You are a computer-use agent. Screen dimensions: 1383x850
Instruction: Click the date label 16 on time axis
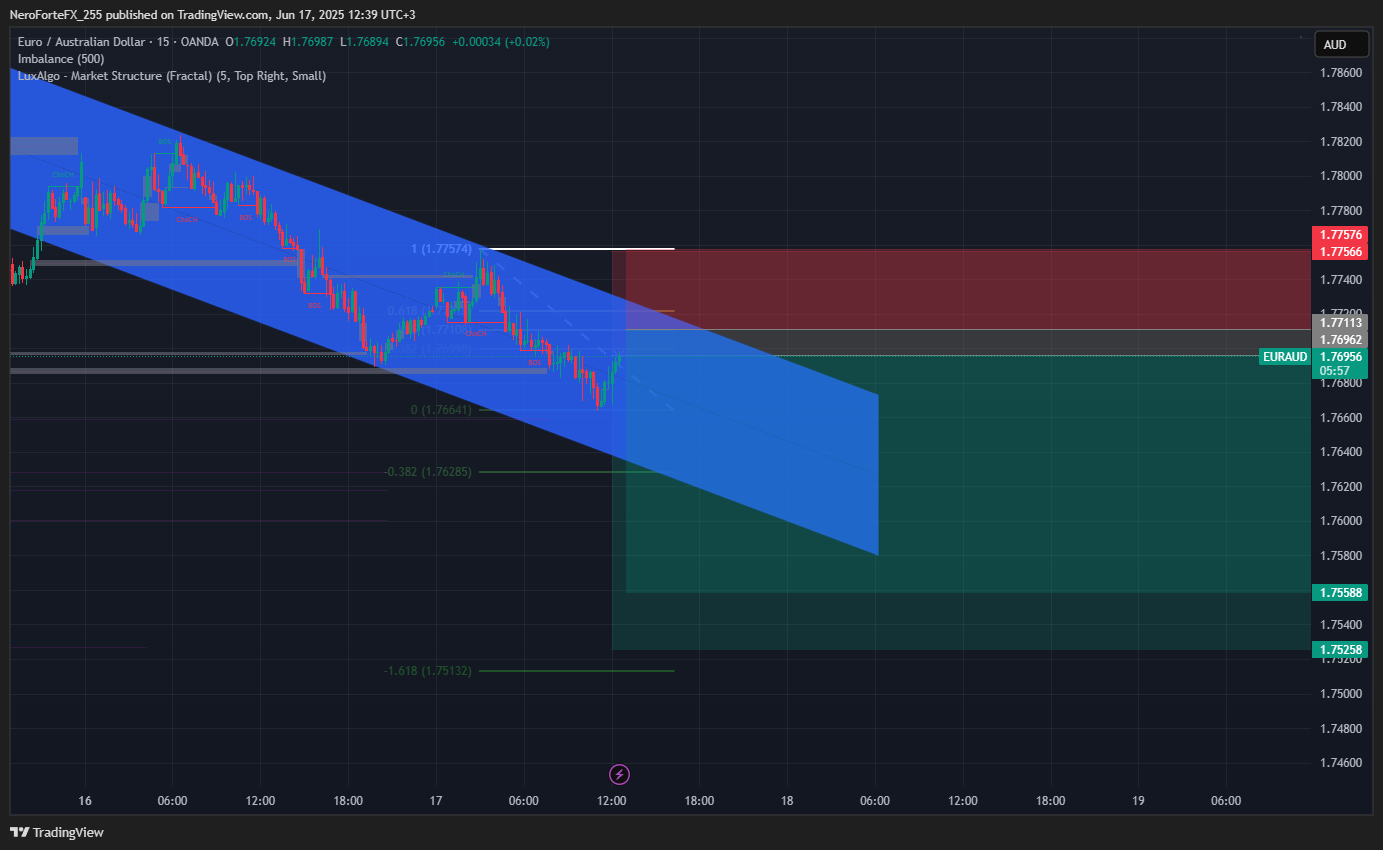point(85,801)
